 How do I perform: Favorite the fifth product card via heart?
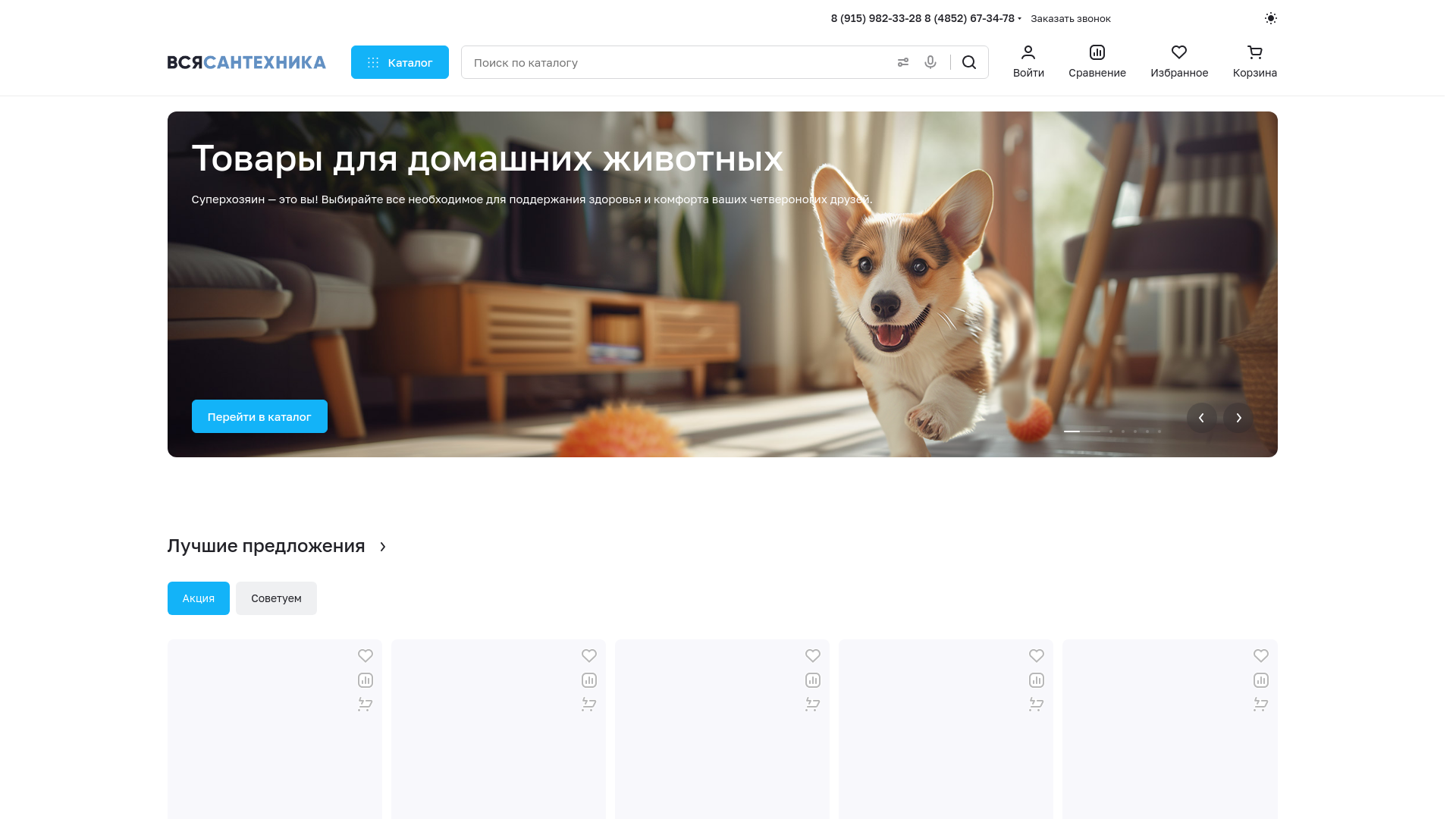1261,655
